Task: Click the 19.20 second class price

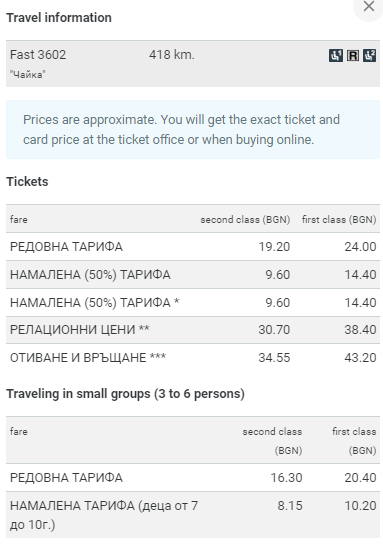Action: (x=274, y=246)
